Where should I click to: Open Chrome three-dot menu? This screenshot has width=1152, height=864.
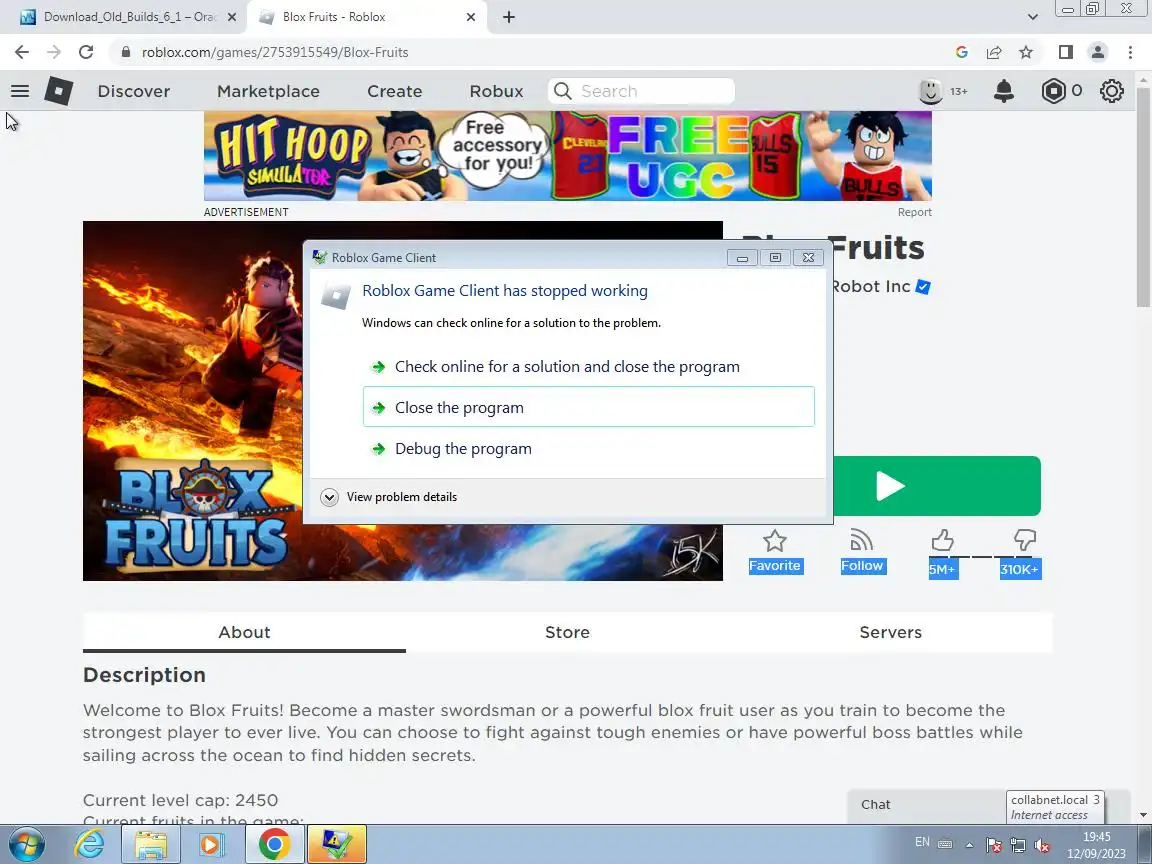(x=1130, y=52)
